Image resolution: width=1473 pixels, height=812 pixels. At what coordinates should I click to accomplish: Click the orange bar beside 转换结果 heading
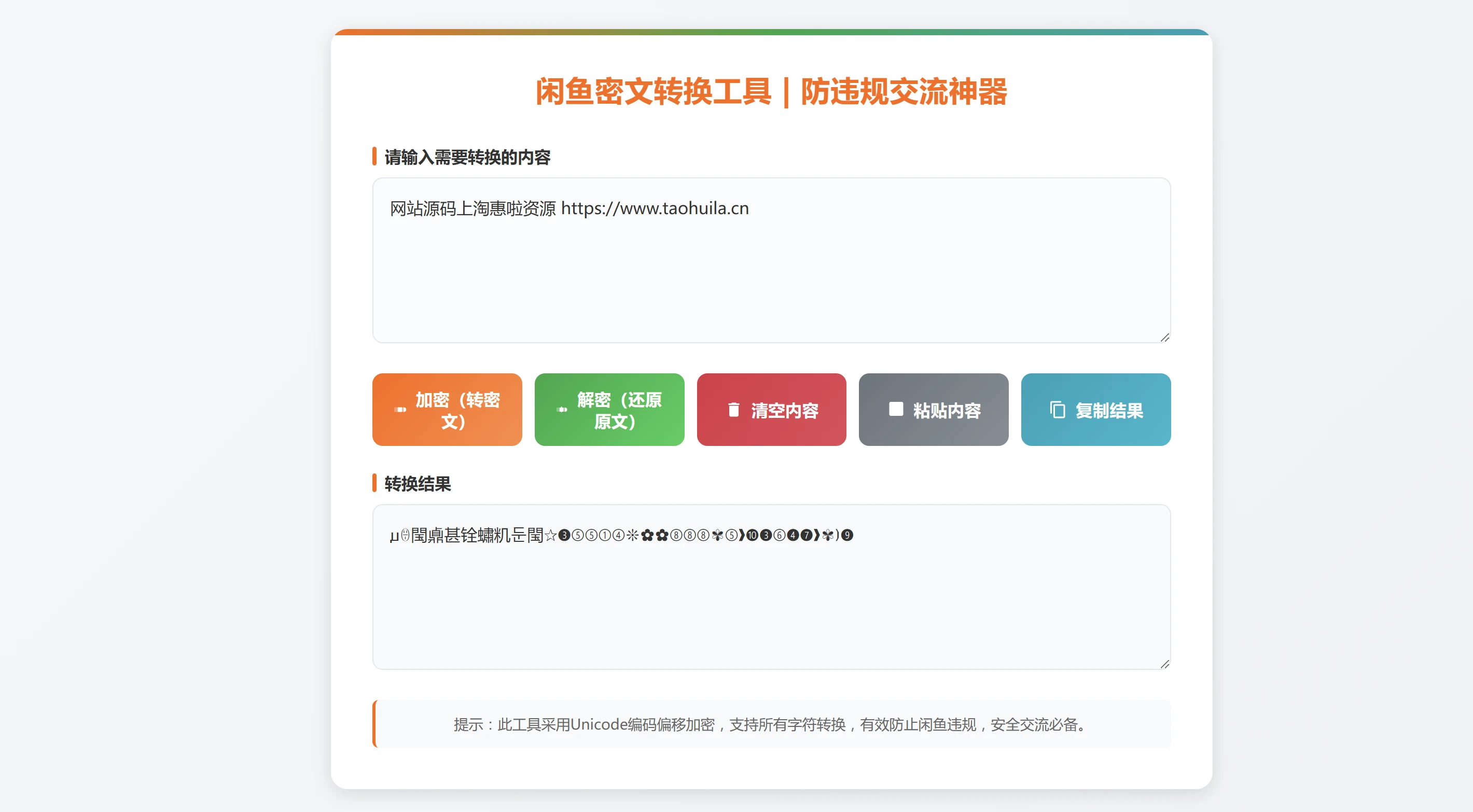(x=376, y=484)
